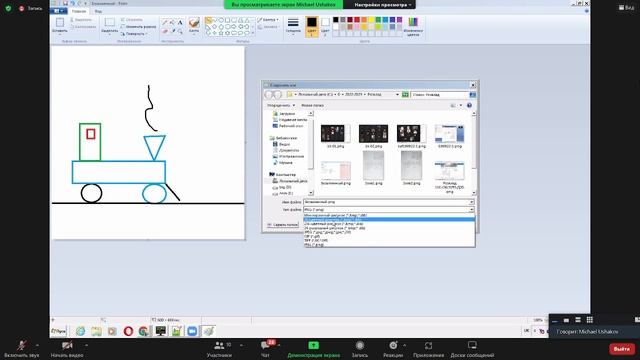
Task: Click the Запись record button in Zoom
Action: [x=360, y=349]
